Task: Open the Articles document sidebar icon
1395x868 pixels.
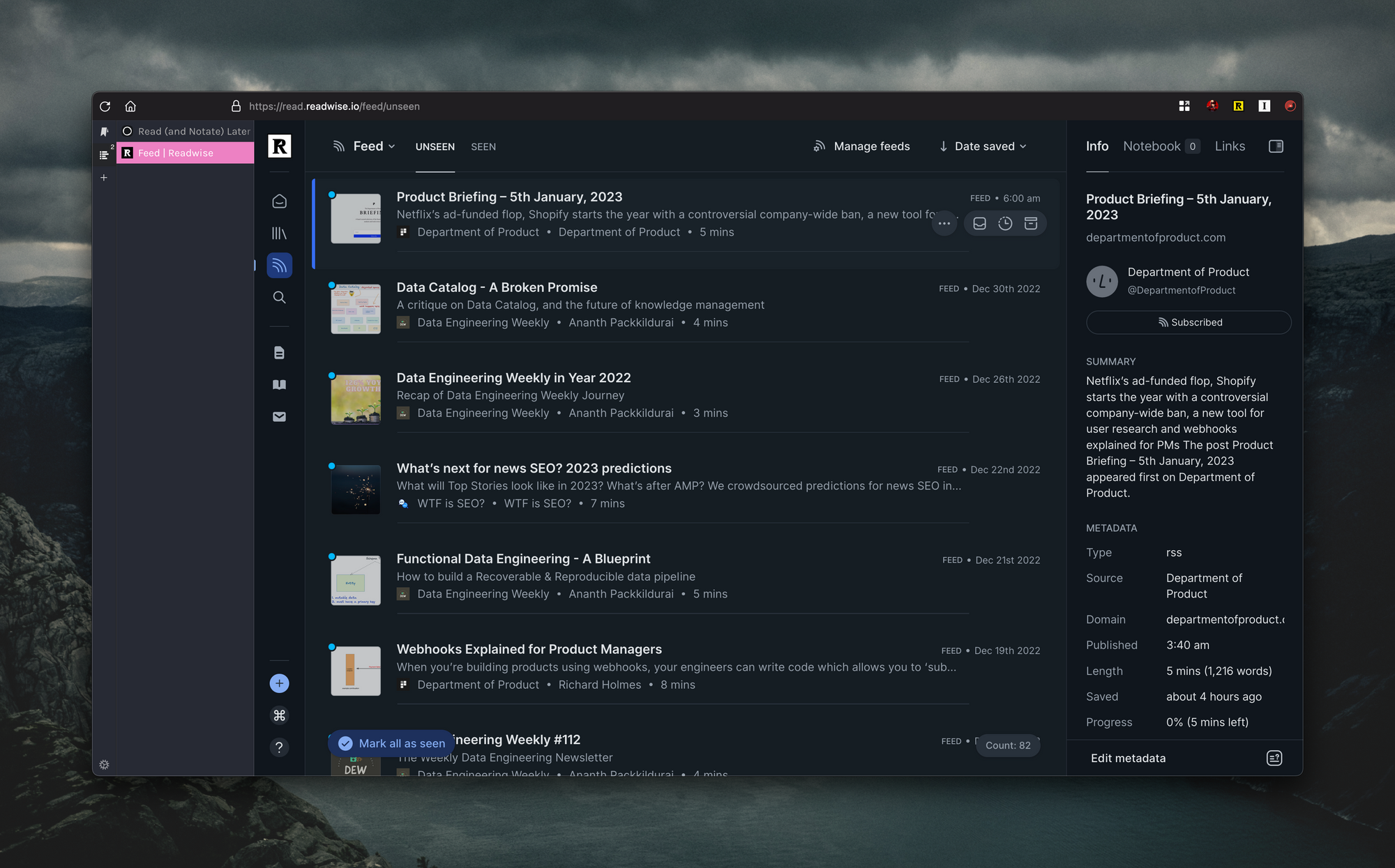Action: (279, 353)
